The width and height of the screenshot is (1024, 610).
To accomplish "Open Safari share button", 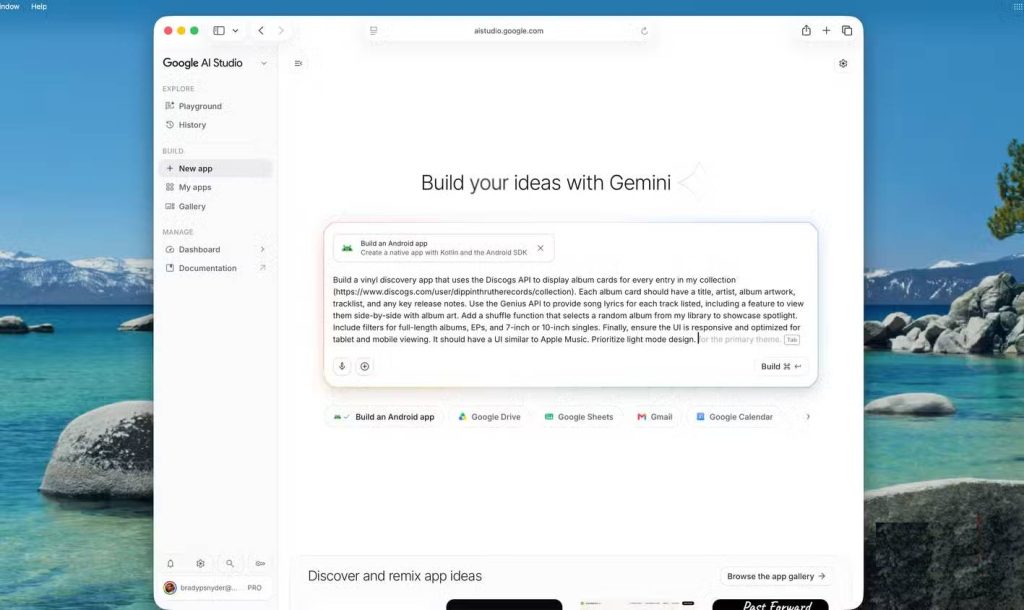I will pos(807,30).
